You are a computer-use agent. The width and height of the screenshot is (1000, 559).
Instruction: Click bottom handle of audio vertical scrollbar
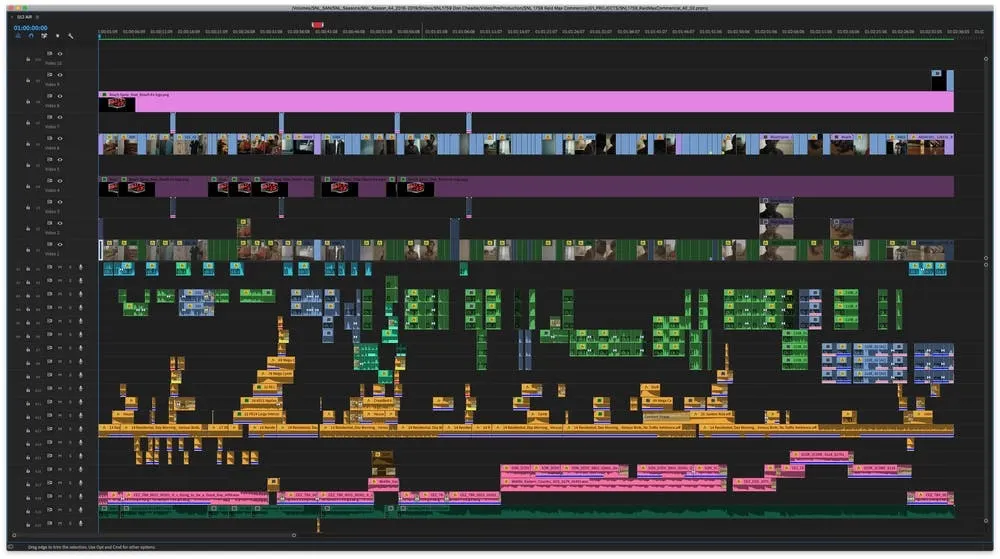tap(986, 521)
